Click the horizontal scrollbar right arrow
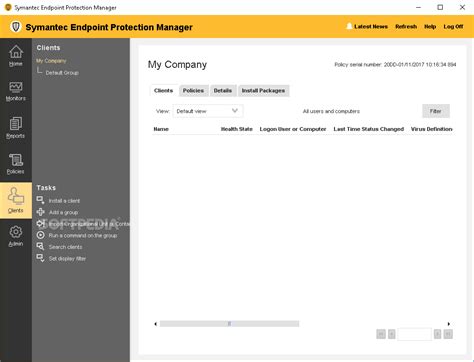 pos(449,324)
